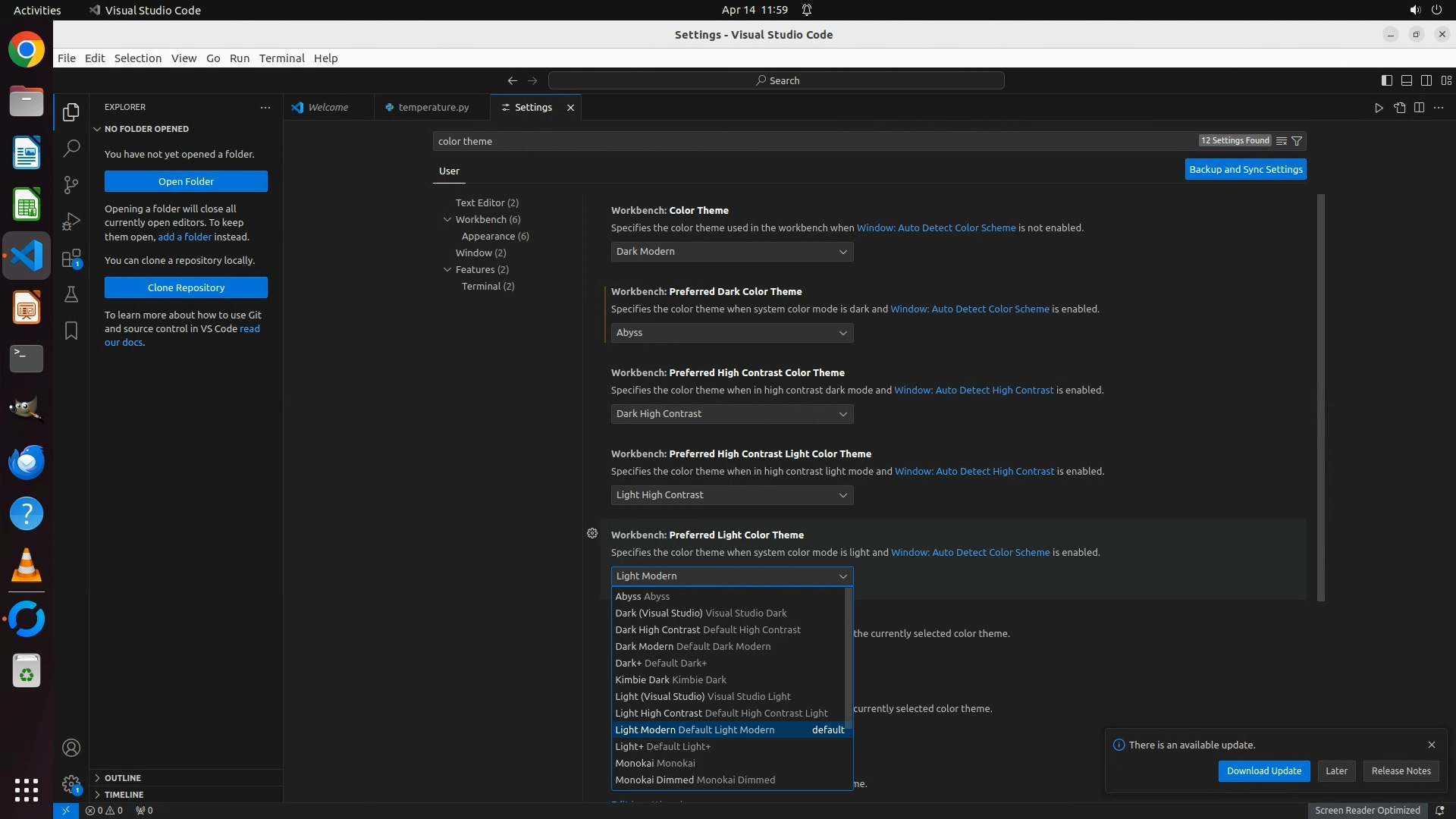Click the Accounts icon
Viewport: 1456px width, 819px height.
click(x=71, y=748)
